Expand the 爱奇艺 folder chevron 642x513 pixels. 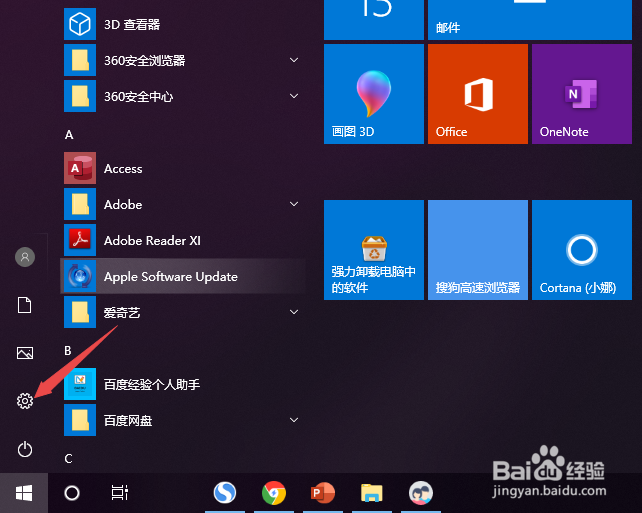pyautogui.click(x=294, y=312)
